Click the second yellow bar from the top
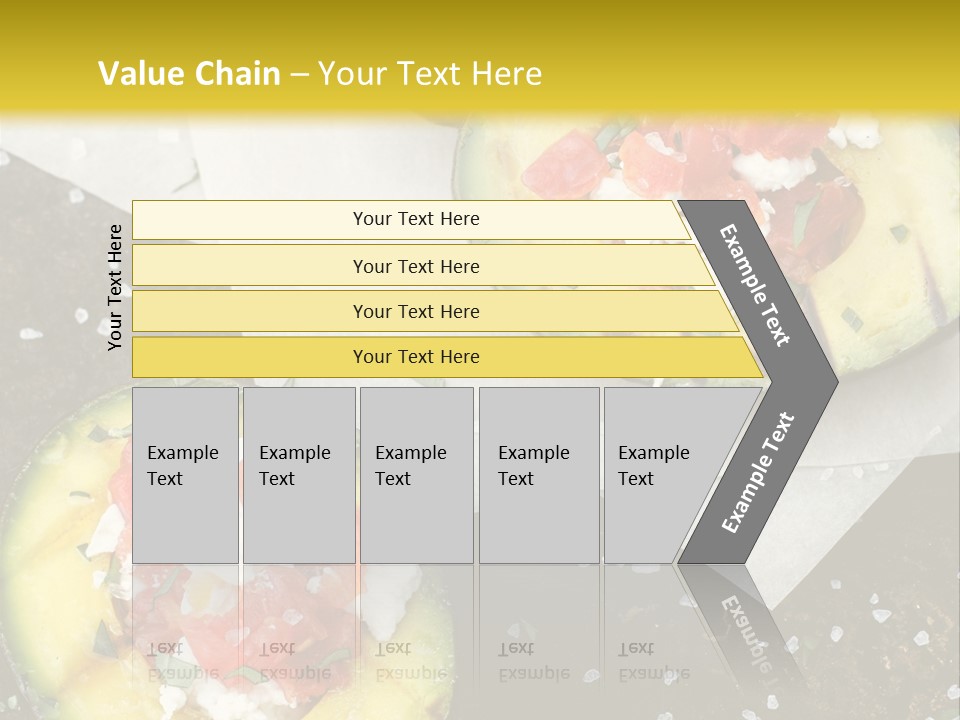The height and width of the screenshot is (720, 960). click(415, 266)
